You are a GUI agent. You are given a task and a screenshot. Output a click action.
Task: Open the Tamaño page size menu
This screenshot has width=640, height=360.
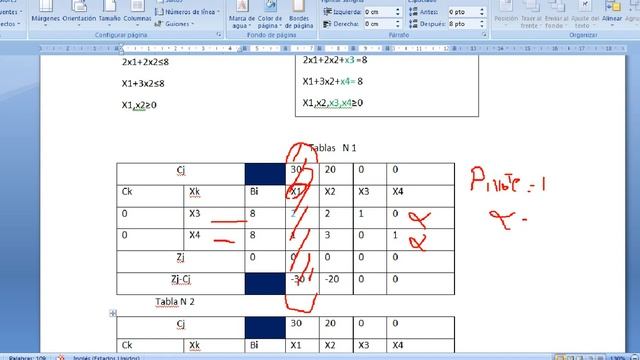tap(109, 13)
